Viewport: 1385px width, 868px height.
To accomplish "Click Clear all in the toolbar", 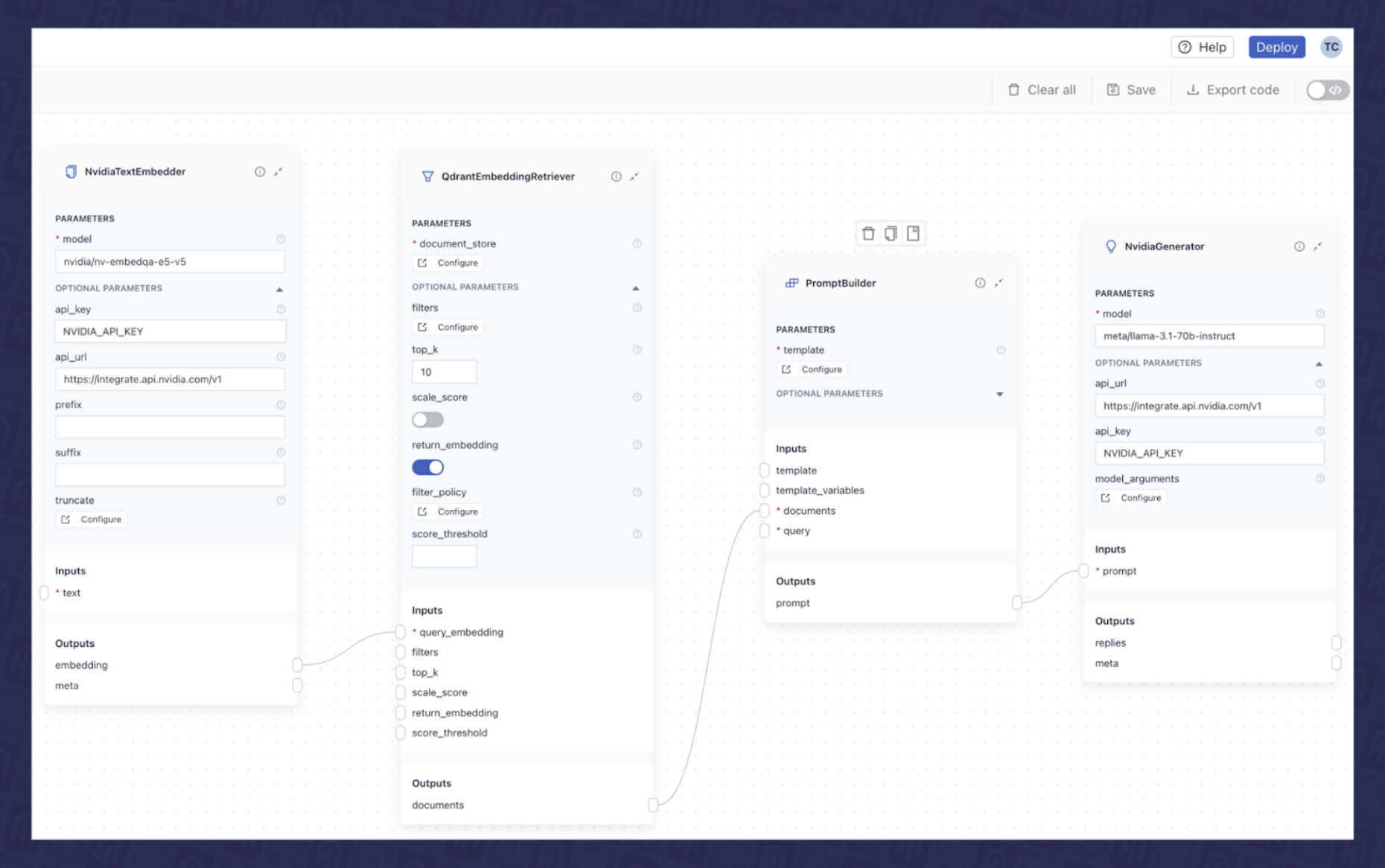I will coord(1042,89).
